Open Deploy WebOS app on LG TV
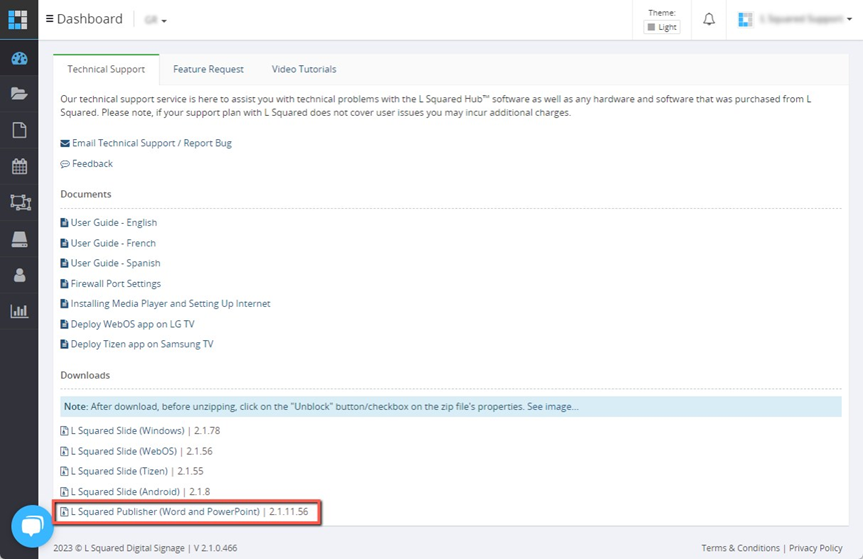The height and width of the screenshot is (559, 863). coord(133,324)
